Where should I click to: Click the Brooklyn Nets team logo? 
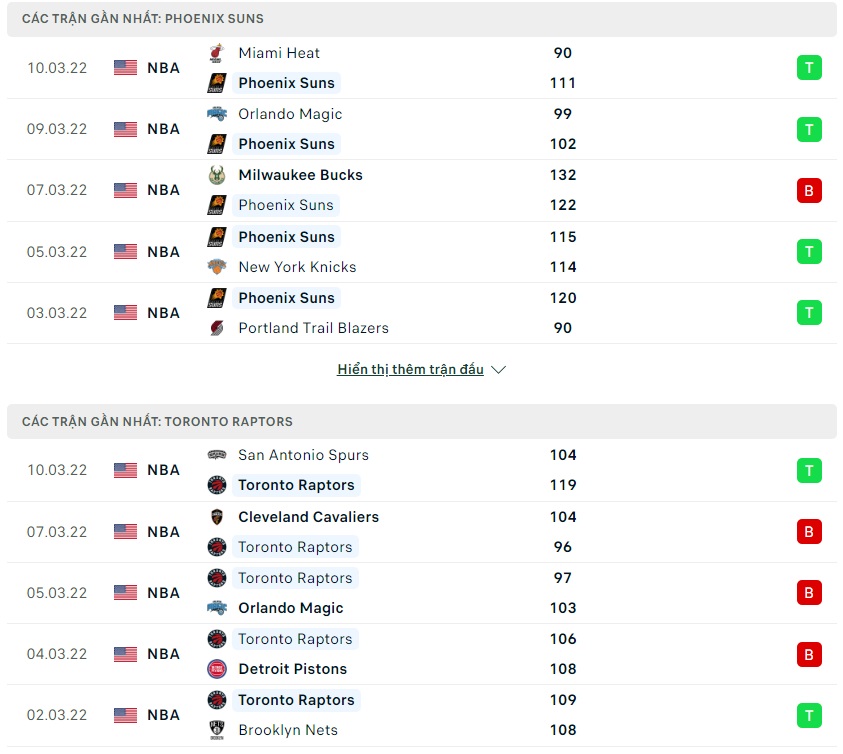click(216, 730)
